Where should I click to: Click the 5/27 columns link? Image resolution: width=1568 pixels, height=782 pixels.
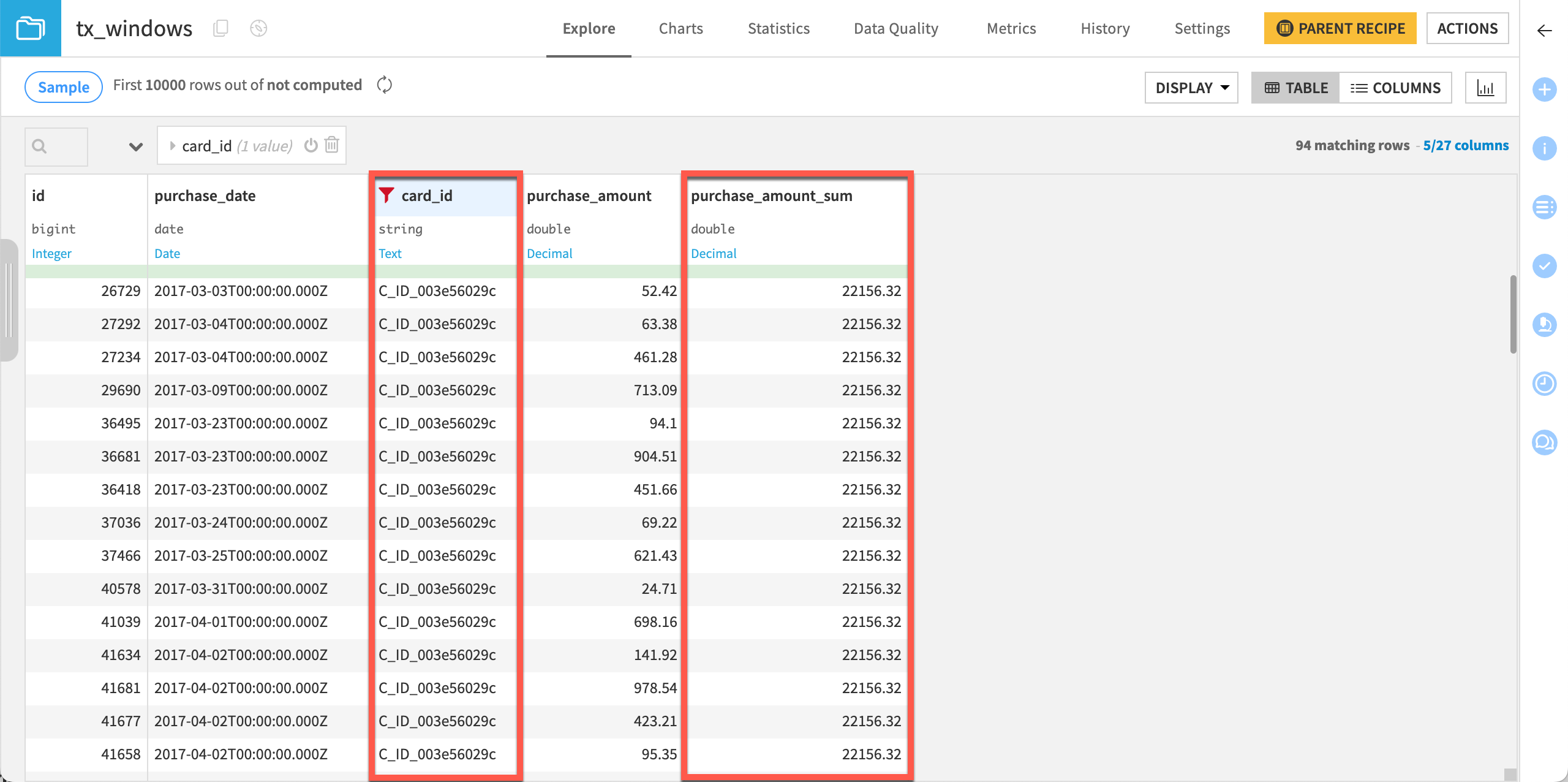pyautogui.click(x=1466, y=145)
